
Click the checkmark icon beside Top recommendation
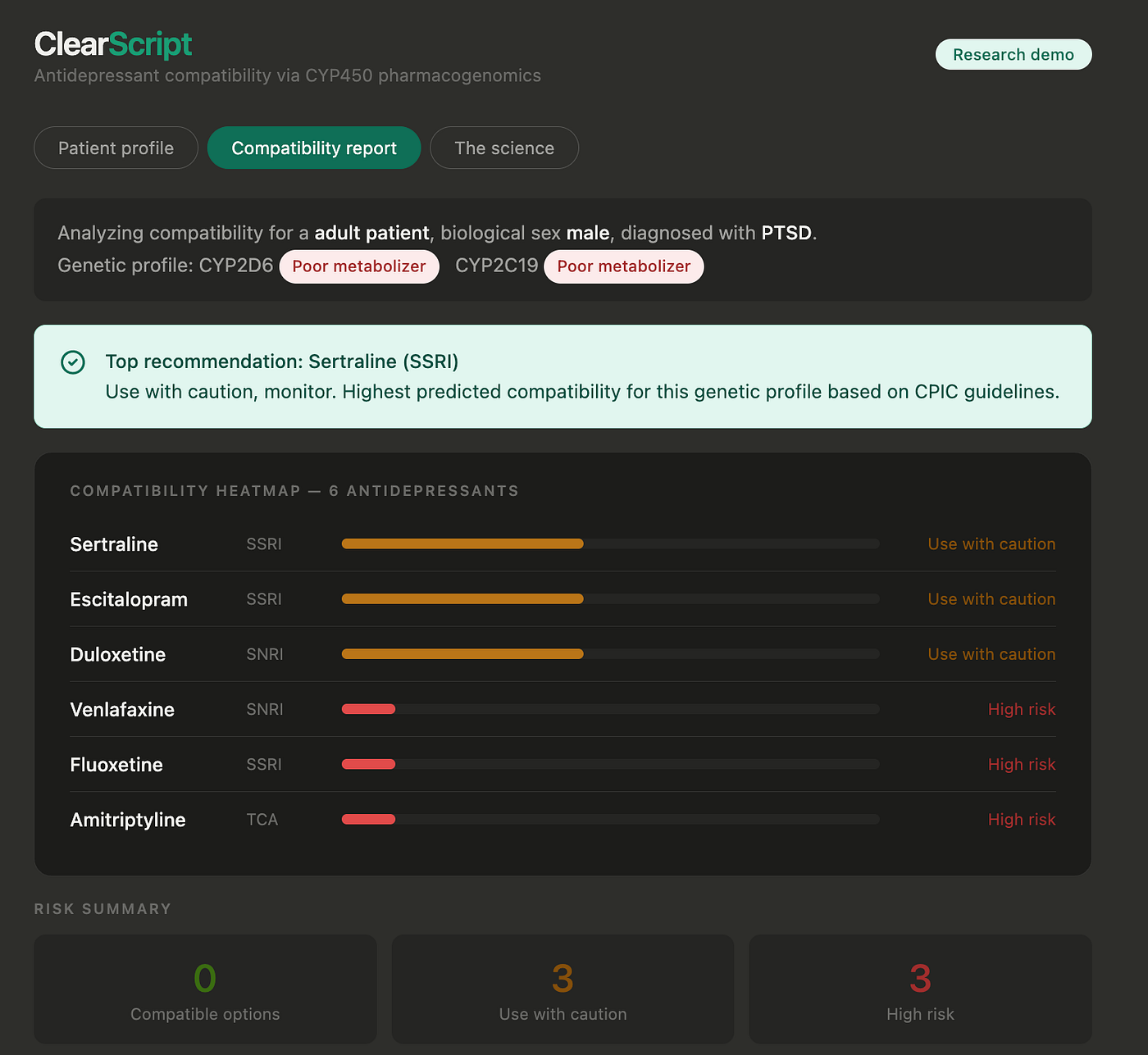click(73, 362)
